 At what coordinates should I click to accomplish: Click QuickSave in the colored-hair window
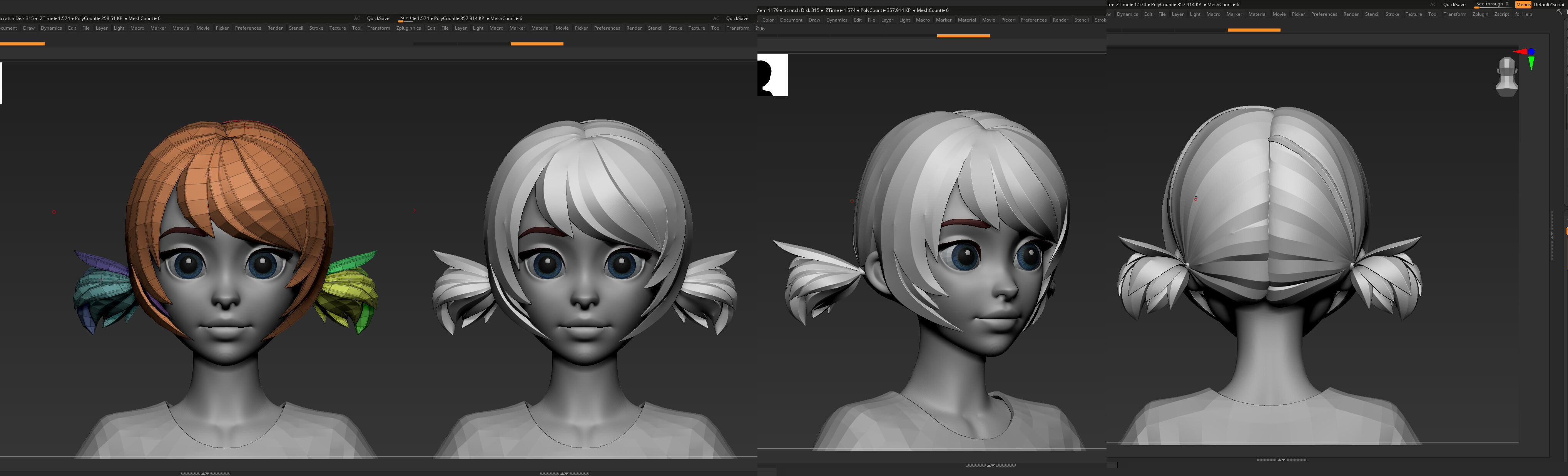(x=378, y=18)
